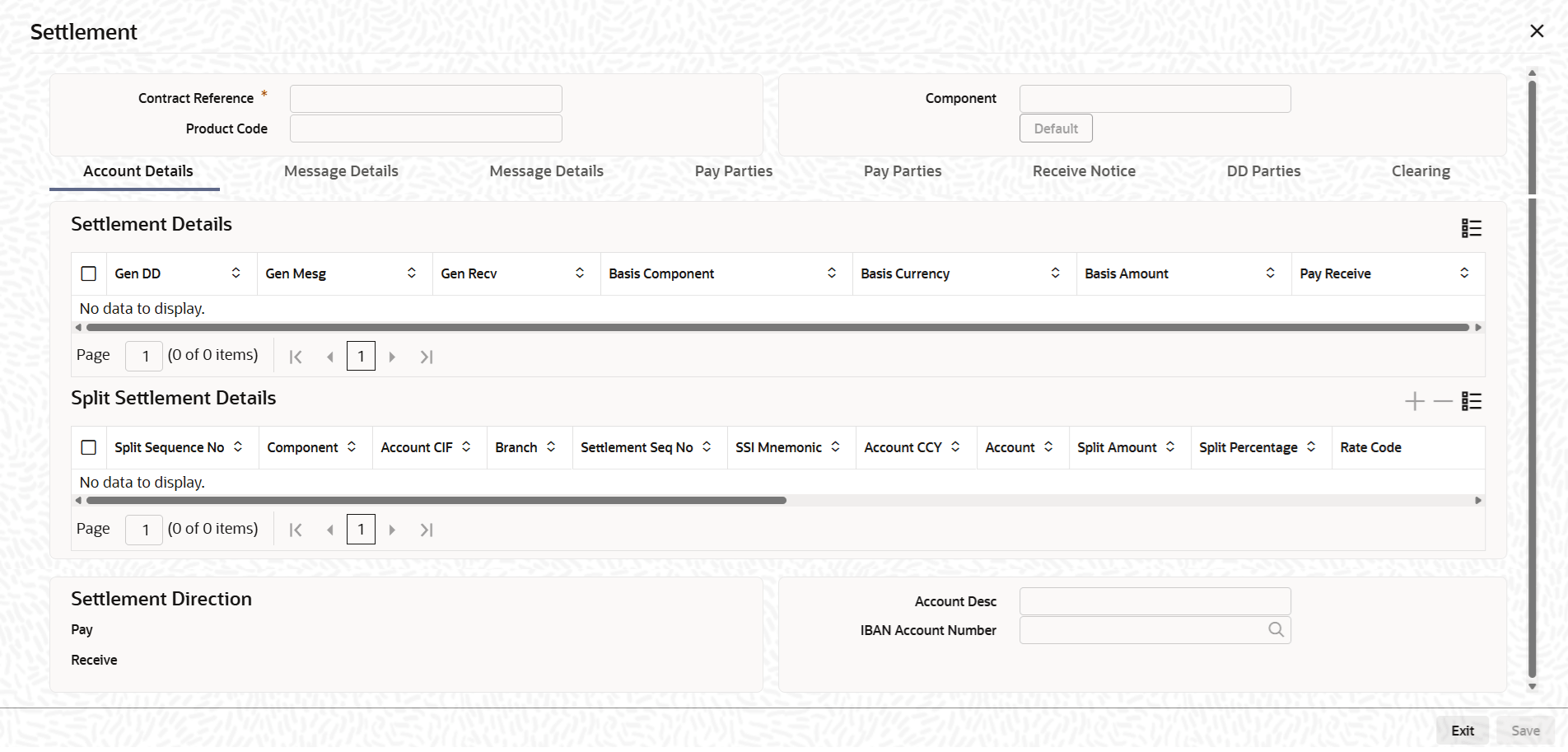
Task: Select all rows in Settlement Details table
Action: (x=89, y=273)
